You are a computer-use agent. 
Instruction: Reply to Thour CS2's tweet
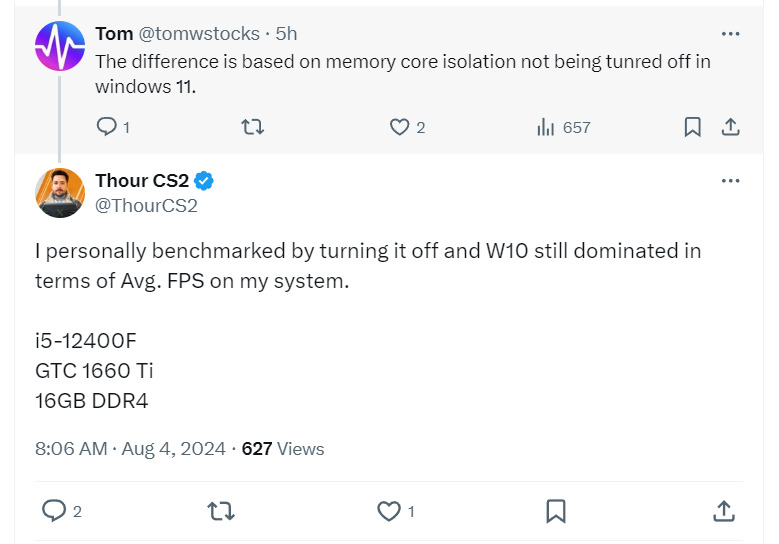coord(54,511)
